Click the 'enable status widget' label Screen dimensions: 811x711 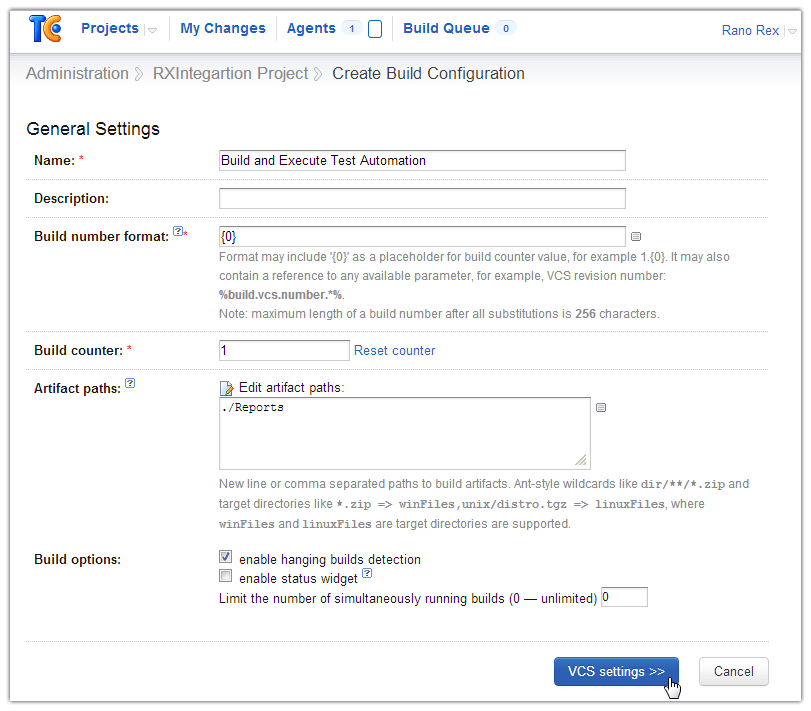coord(298,578)
